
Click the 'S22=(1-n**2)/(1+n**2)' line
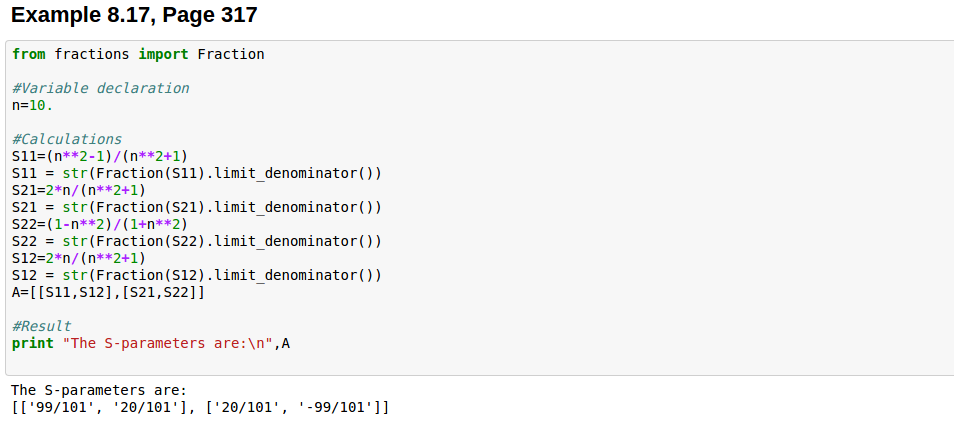(x=100, y=224)
